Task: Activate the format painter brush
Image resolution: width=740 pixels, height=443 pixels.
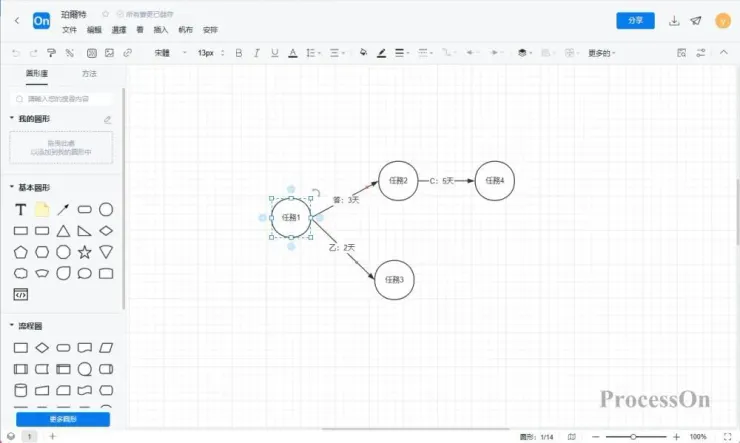Action: 51,53
